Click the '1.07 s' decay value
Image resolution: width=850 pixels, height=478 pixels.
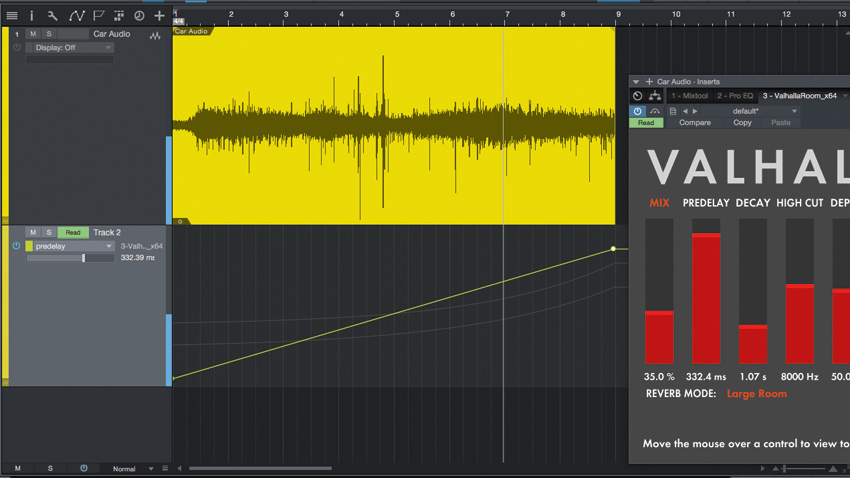753,377
